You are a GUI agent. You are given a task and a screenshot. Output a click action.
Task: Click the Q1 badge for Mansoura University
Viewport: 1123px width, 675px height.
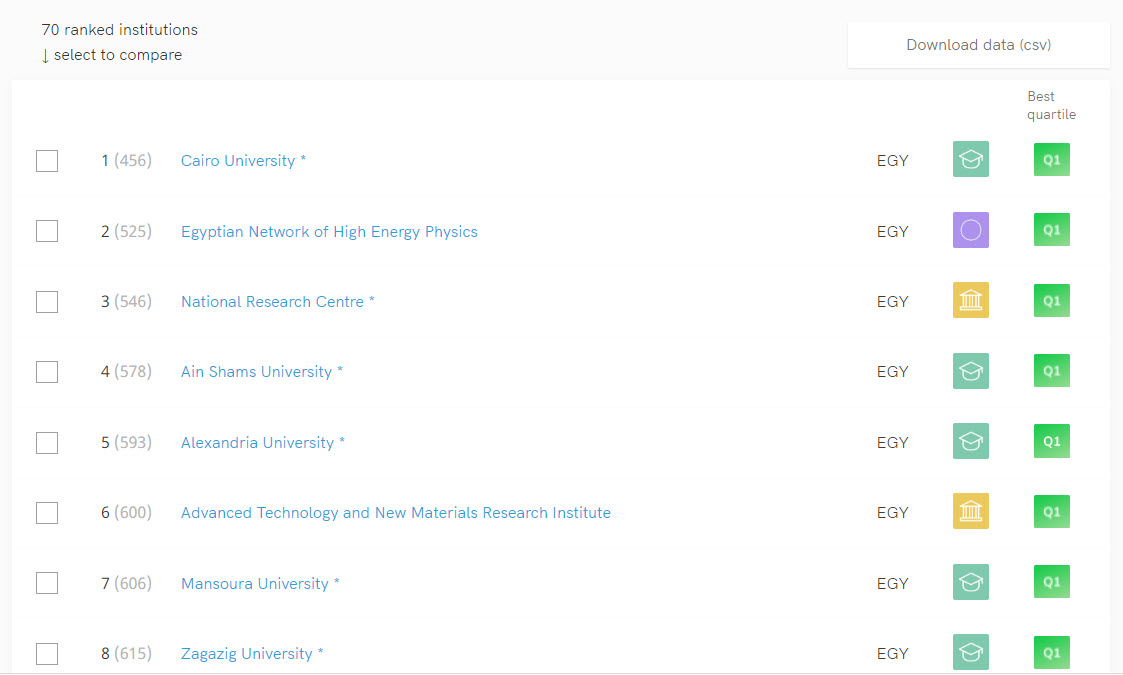tap(1051, 582)
